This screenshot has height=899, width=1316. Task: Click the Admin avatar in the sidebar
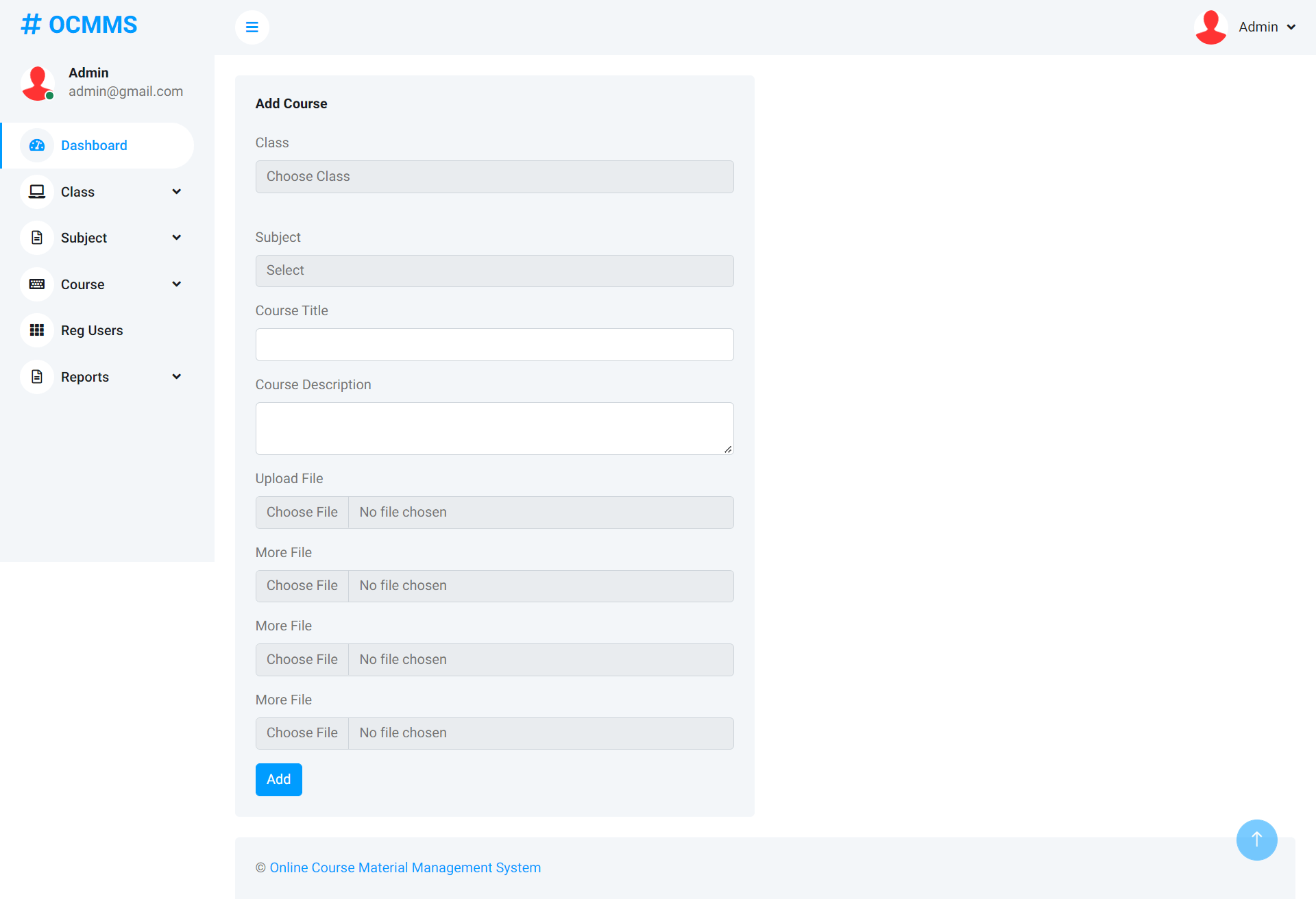pyautogui.click(x=37, y=82)
